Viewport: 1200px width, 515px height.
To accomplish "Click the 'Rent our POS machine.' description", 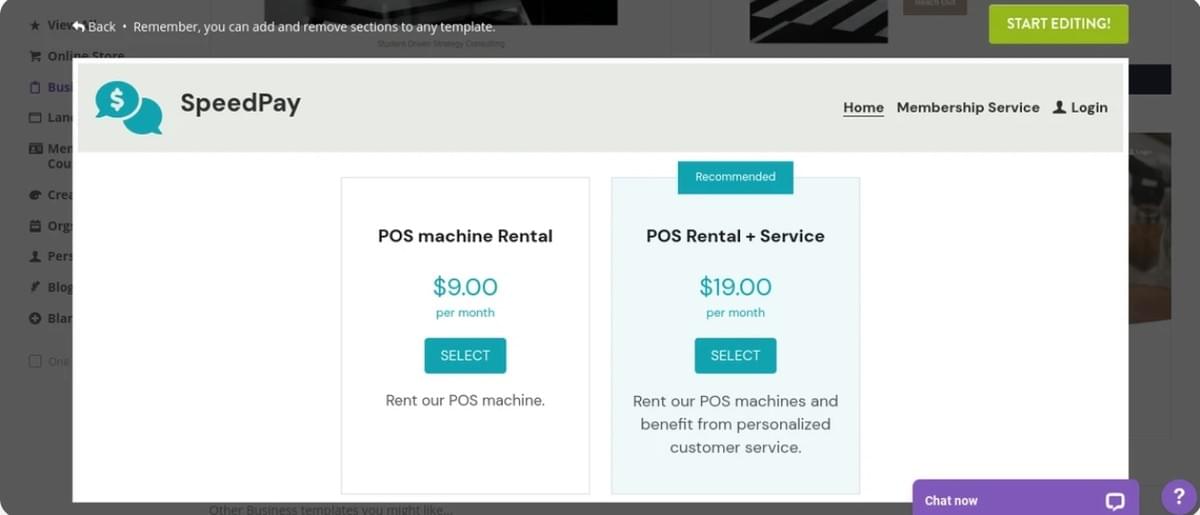I will pyautogui.click(x=465, y=400).
